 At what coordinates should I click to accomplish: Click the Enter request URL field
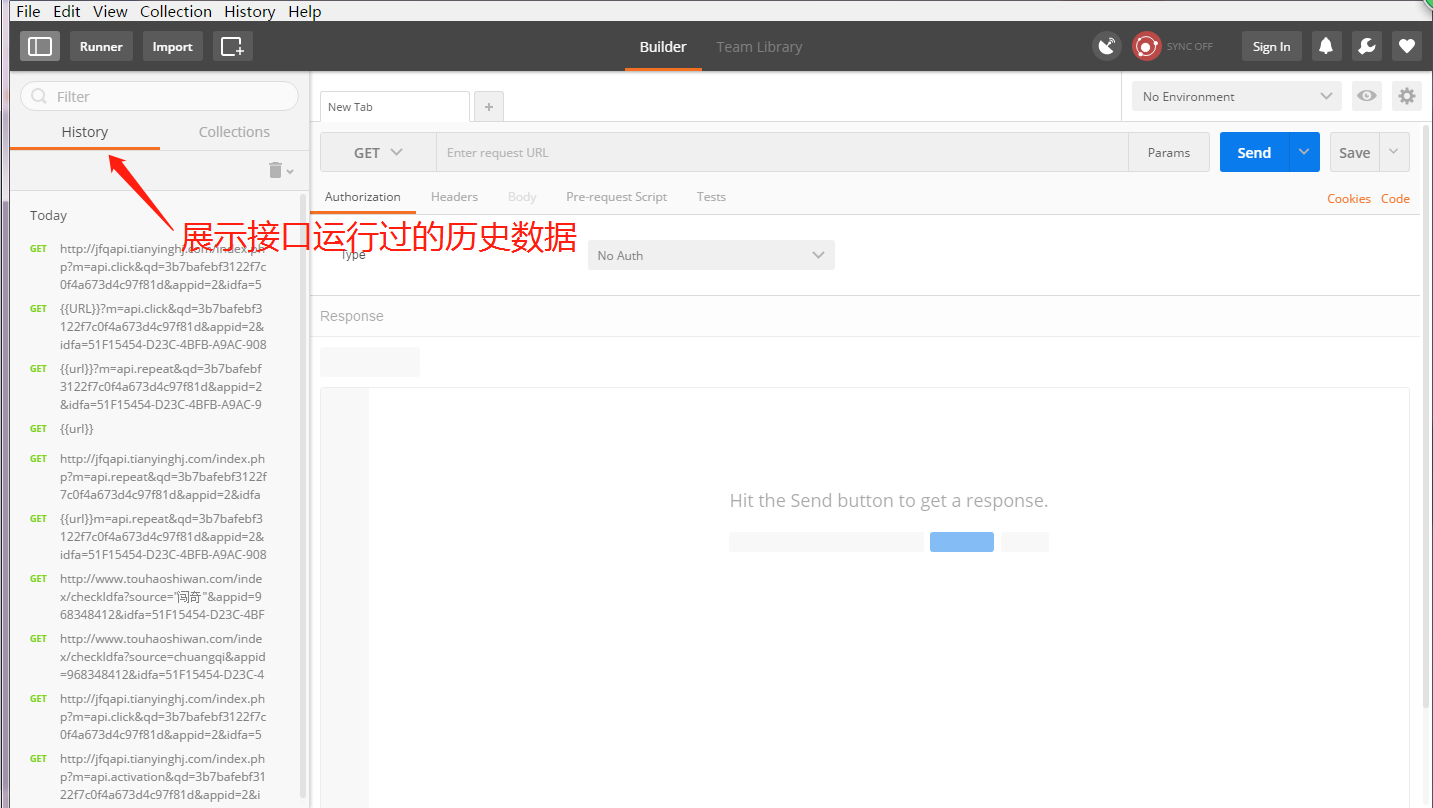coord(782,153)
